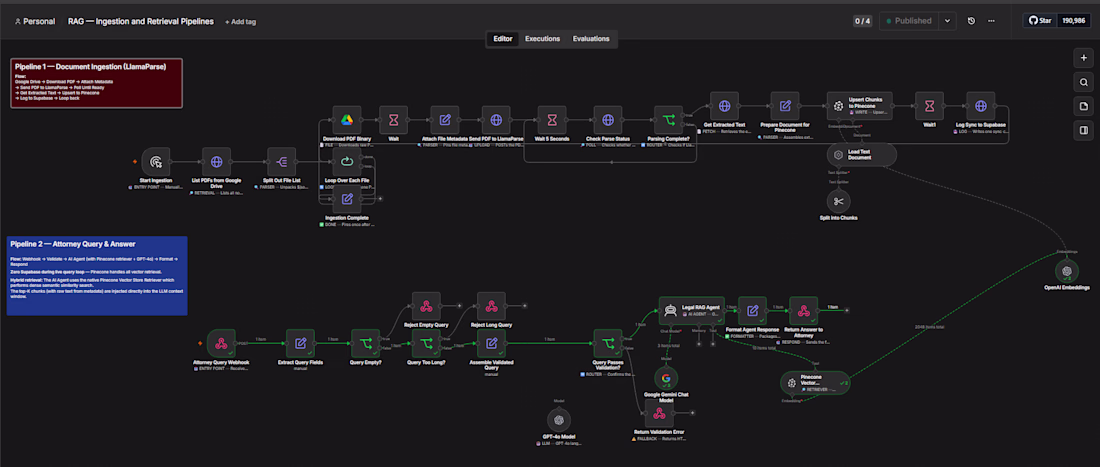
Task: Select the Pipeline 2 Attorney Query sticky note
Action: (97, 276)
